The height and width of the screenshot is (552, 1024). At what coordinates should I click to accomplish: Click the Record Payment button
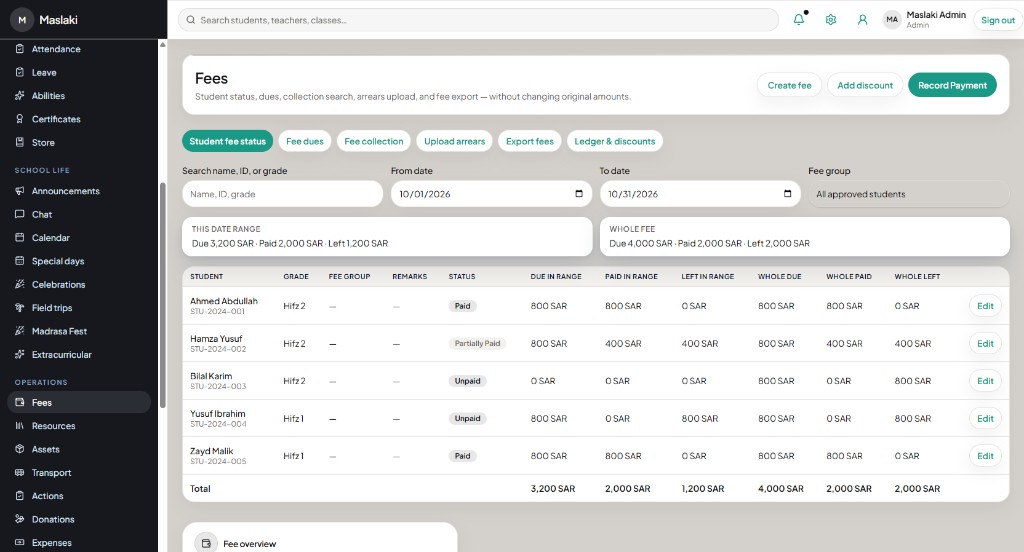point(952,85)
